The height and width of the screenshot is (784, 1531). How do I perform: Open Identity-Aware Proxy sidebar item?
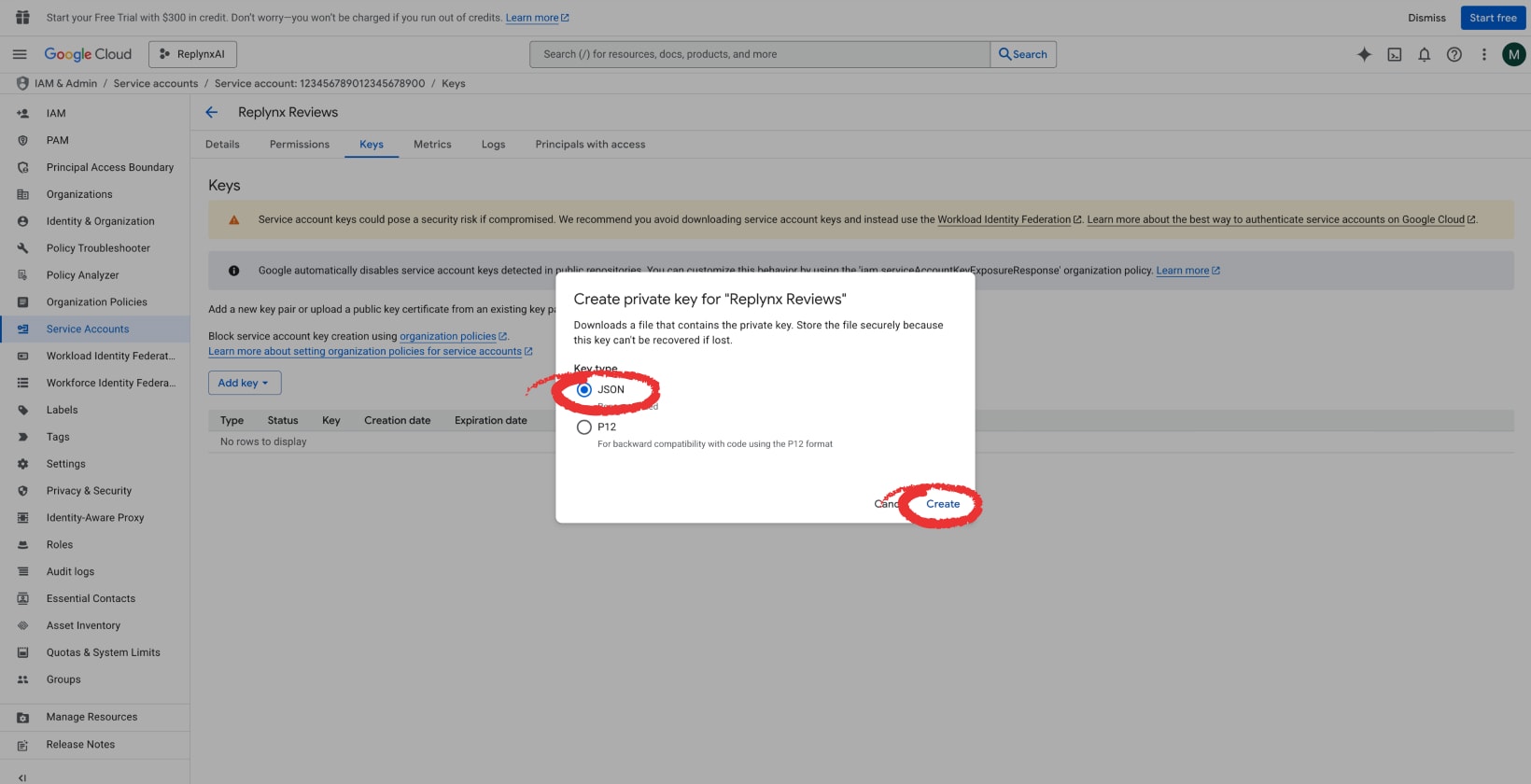tap(94, 517)
